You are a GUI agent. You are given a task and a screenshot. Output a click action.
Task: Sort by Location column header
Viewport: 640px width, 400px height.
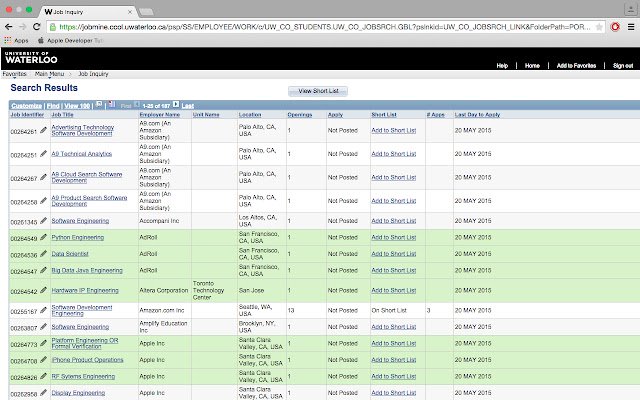click(250, 115)
